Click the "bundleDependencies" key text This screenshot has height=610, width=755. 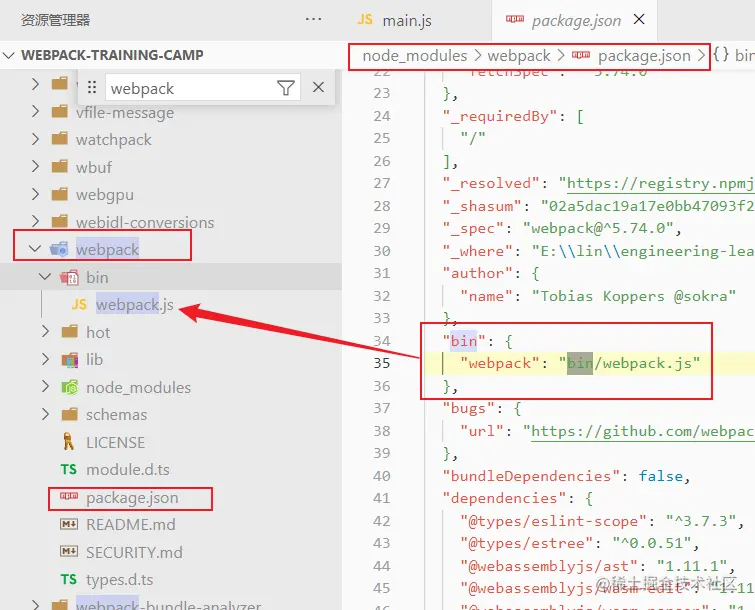point(531,476)
